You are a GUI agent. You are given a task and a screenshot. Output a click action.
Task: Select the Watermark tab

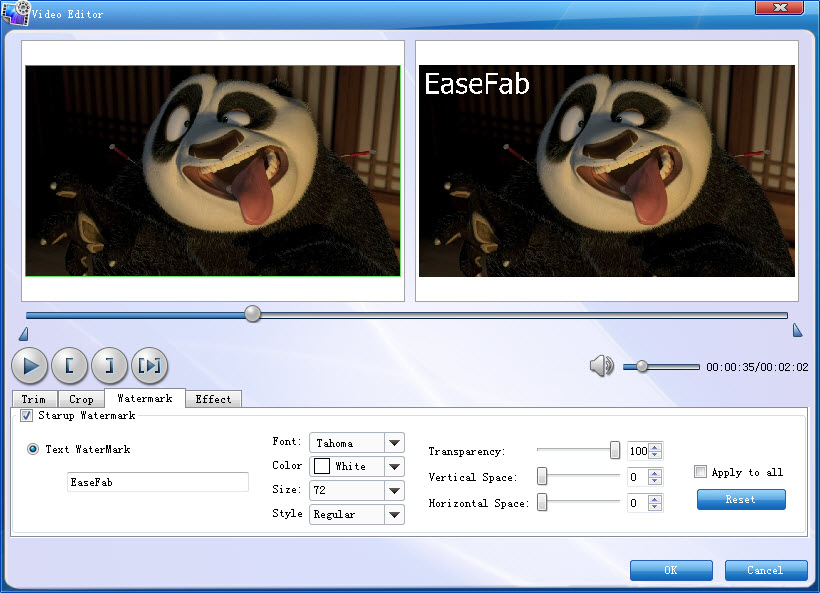(145, 398)
